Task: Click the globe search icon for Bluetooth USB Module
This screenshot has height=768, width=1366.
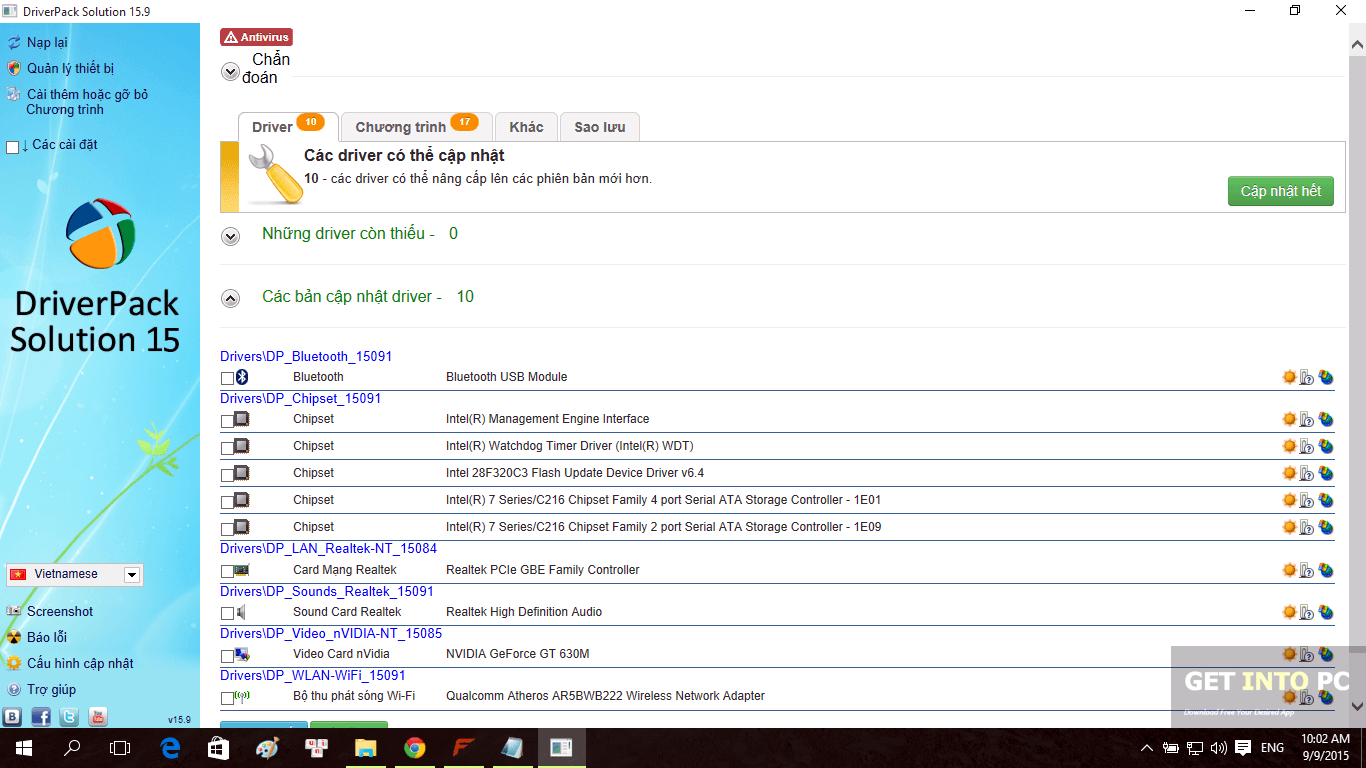Action: pyautogui.click(x=1326, y=377)
